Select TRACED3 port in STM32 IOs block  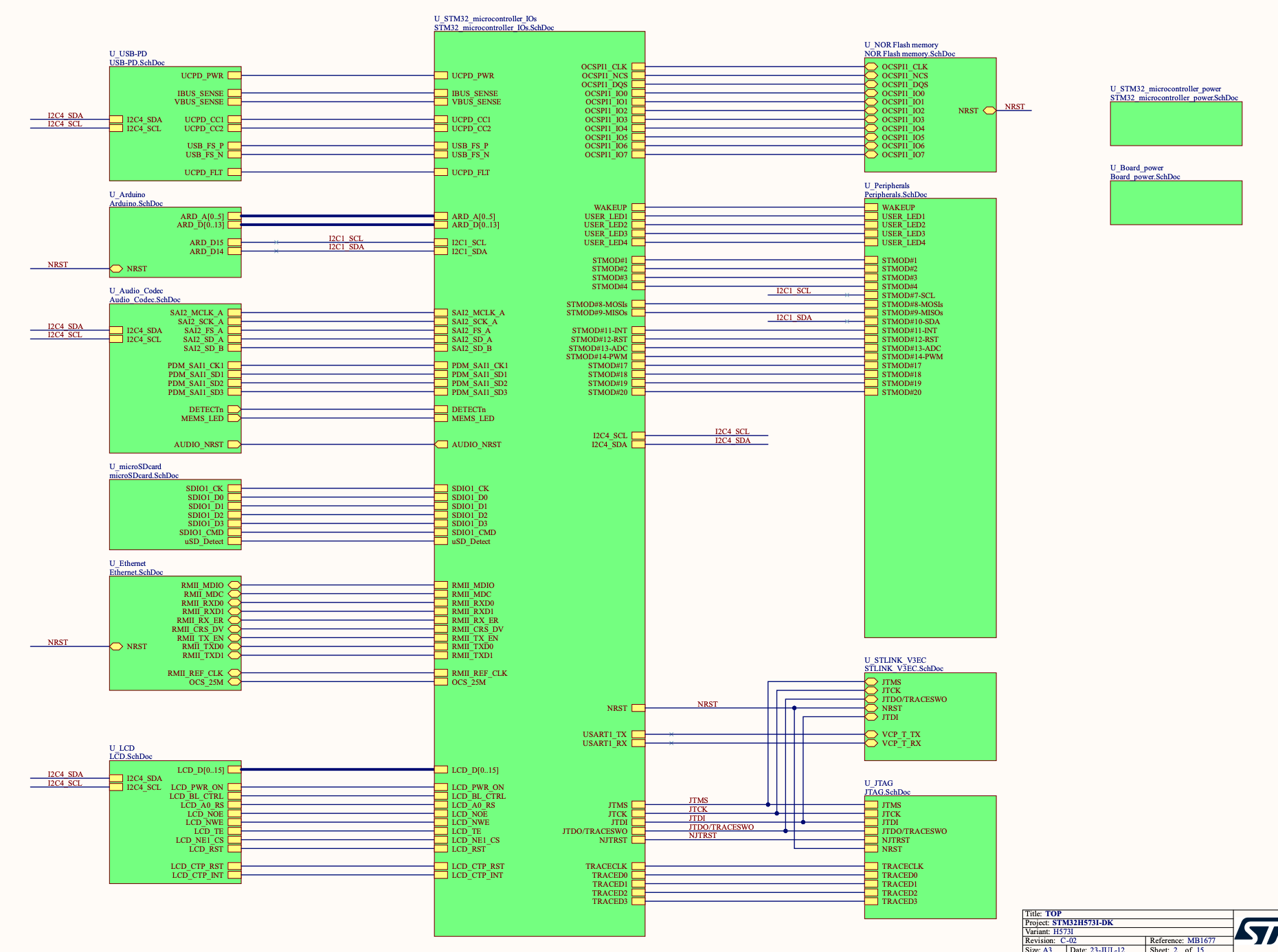[638, 901]
